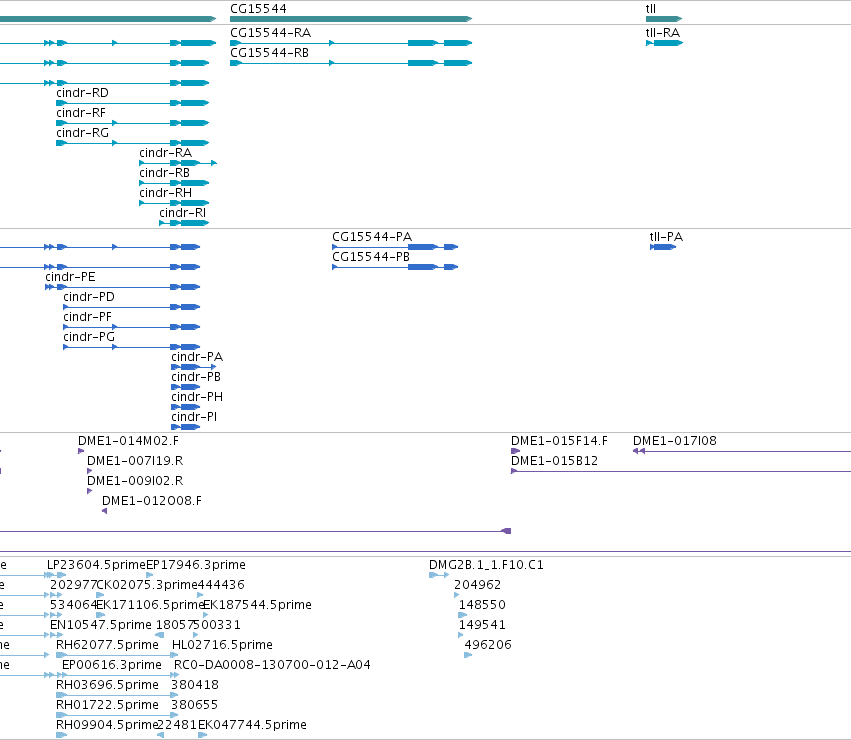Select cindr-PB protein label

[196, 377]
